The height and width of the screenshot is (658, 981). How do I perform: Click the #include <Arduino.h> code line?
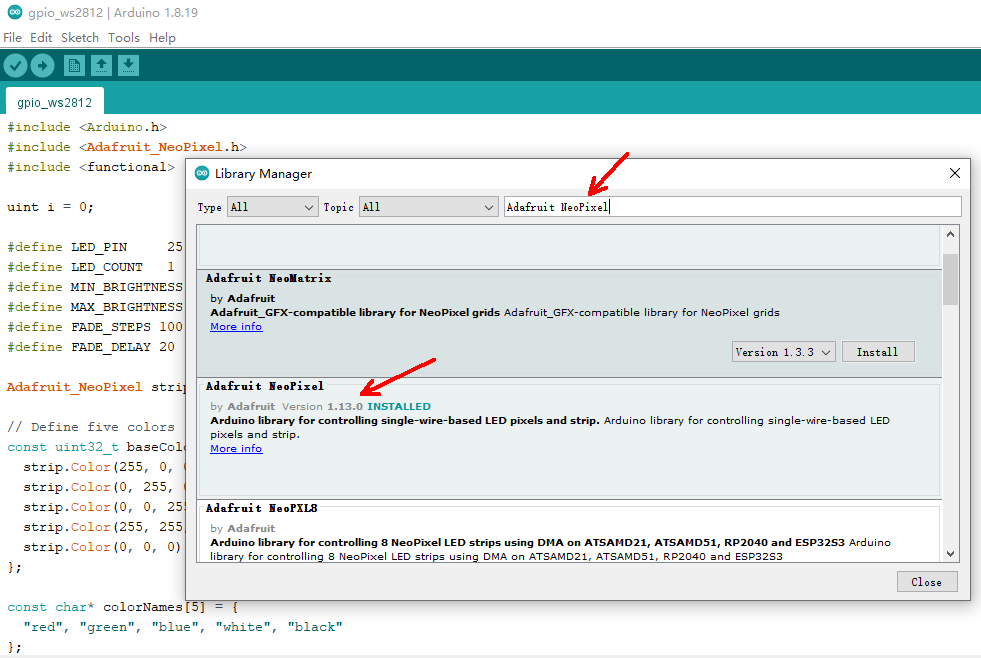tap(87, 127)
